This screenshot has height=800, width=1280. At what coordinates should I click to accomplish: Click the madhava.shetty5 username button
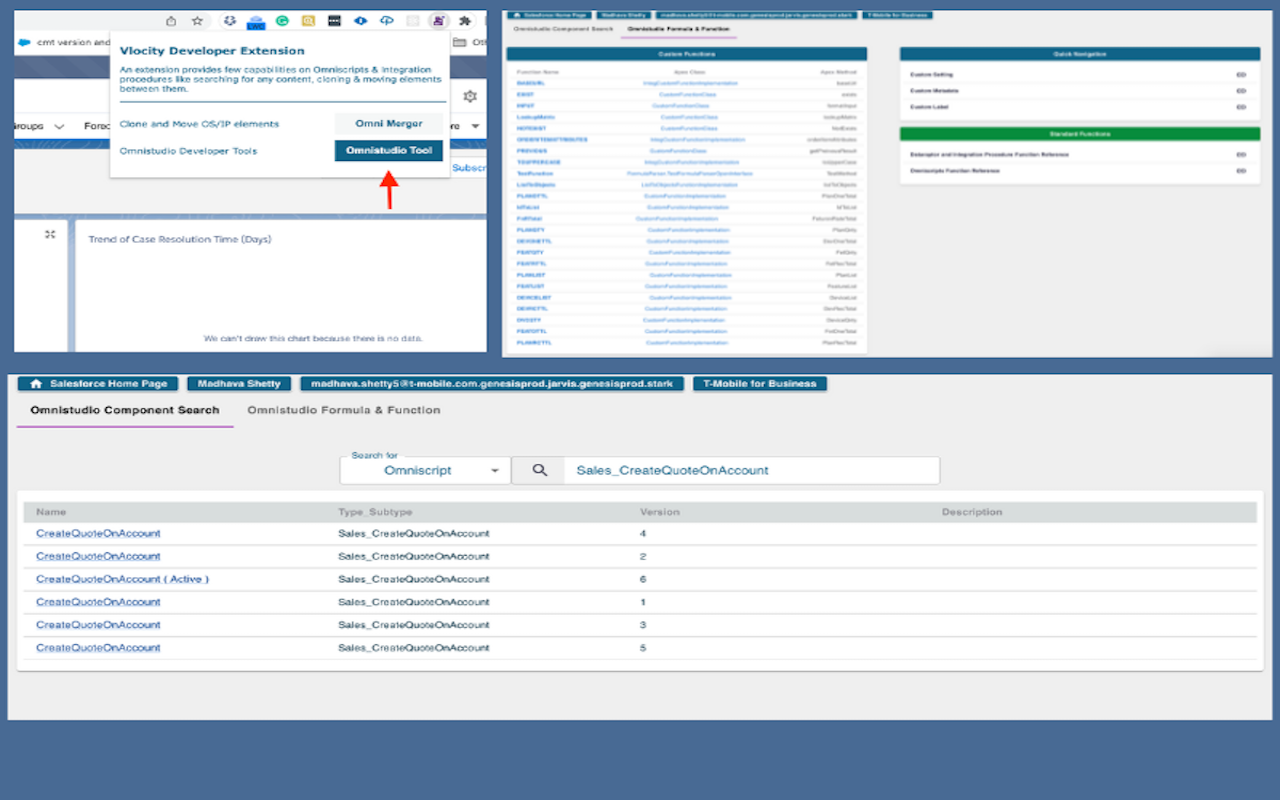pyautogui.click(x=492, y=384)
